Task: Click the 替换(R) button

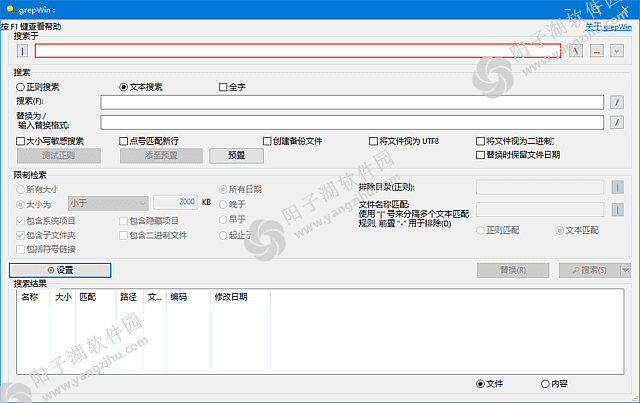Action: coord(513,270)
